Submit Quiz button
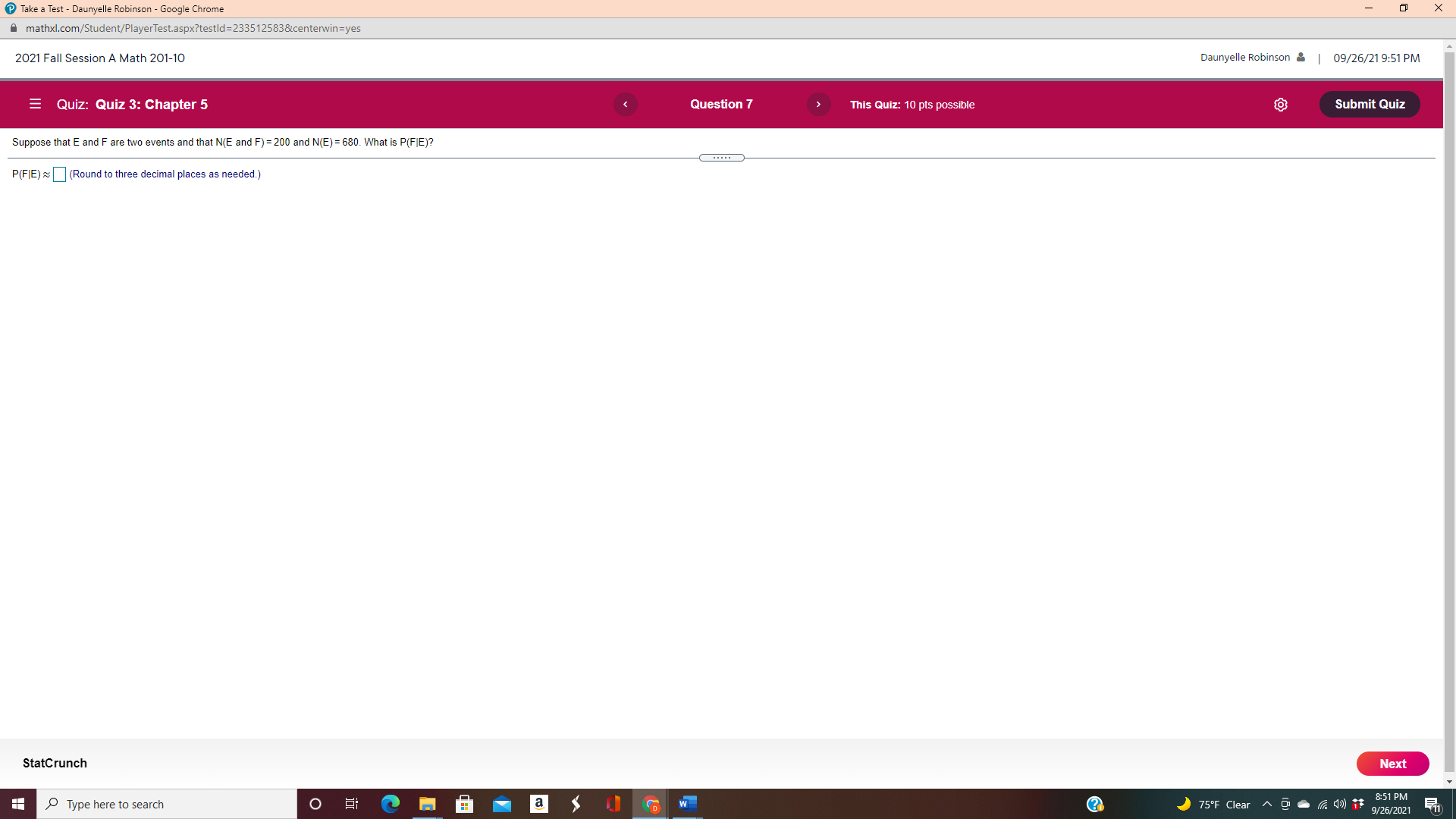Screen dimensions: 1456x819 [1369, 105]
